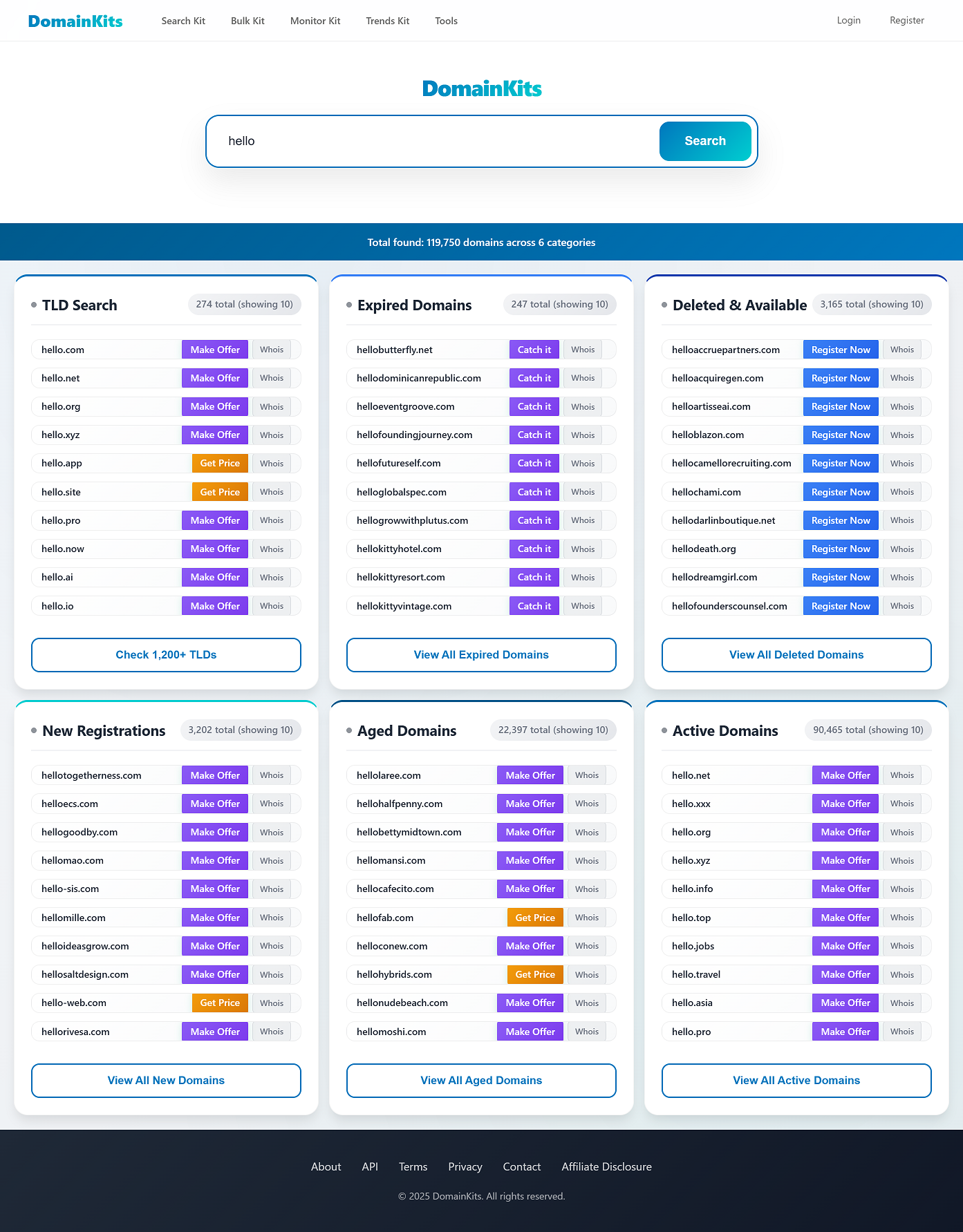Open the Tools menu

(446, 21)
